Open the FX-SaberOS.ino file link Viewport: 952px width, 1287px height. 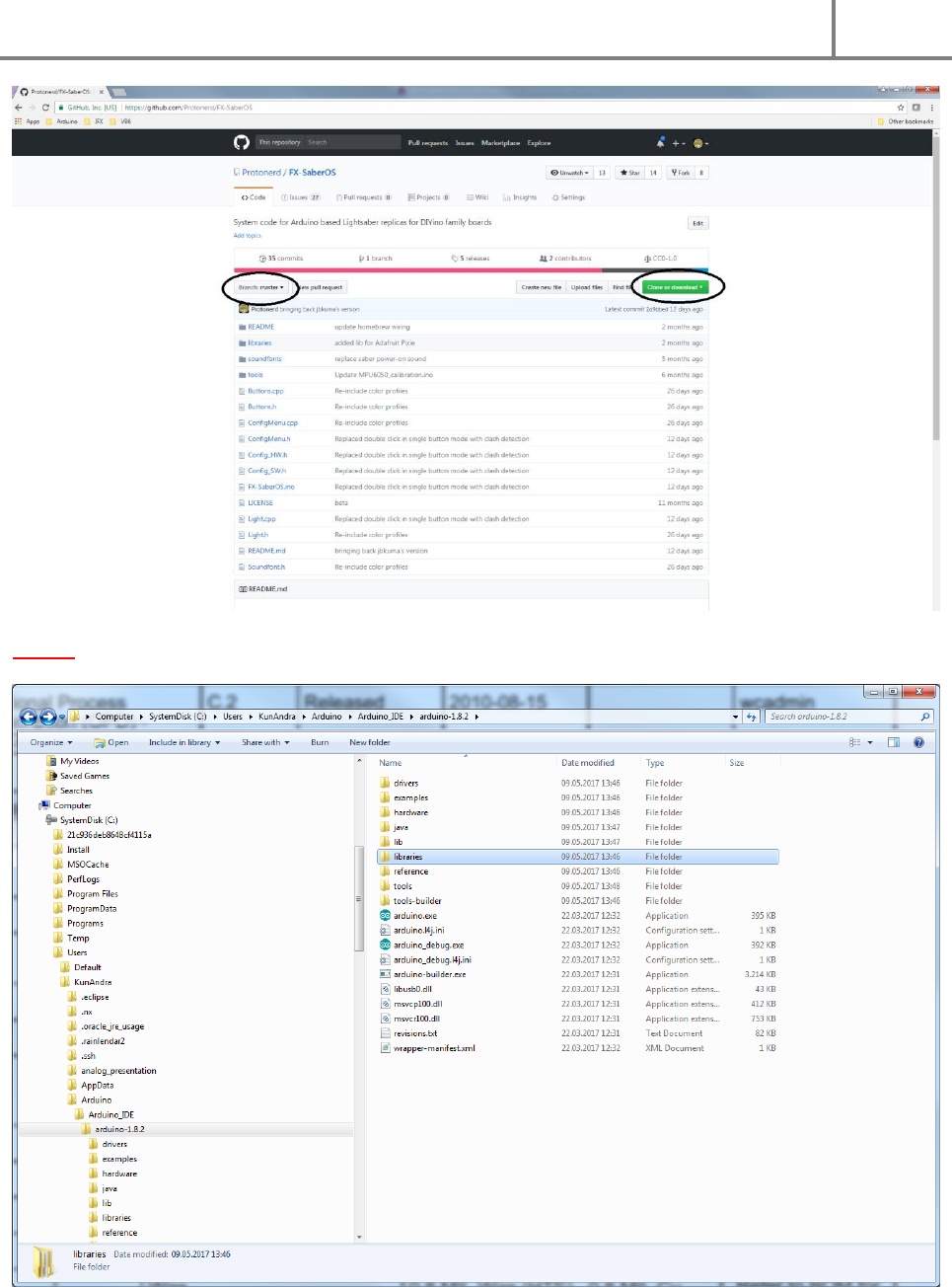(x=271, y=487)
